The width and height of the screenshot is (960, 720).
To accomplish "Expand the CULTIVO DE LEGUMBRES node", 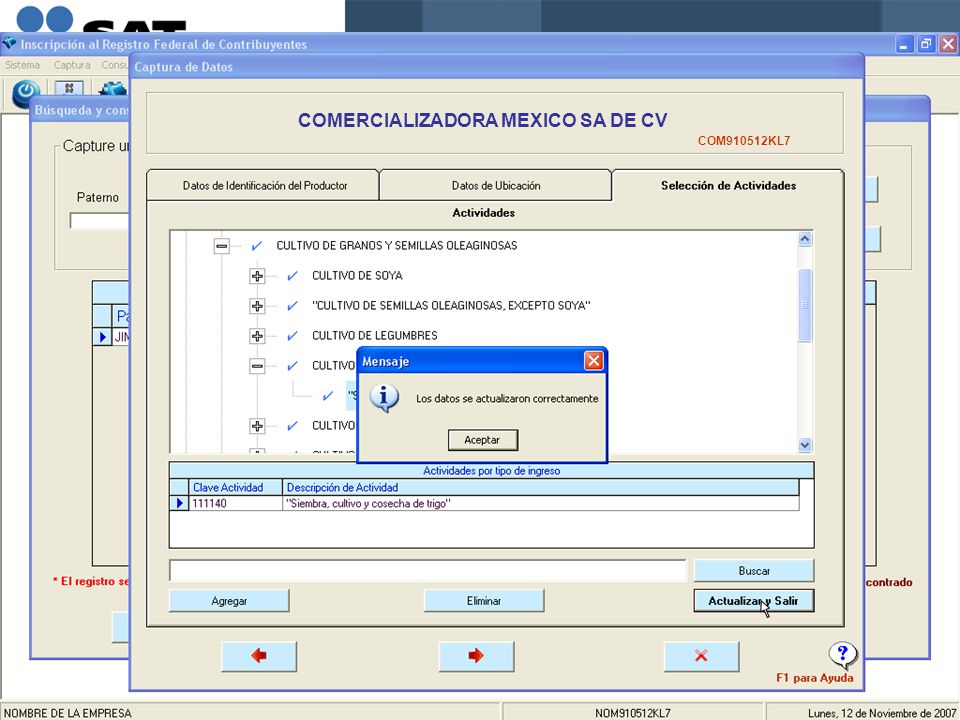I will click(x=257, y=336).
